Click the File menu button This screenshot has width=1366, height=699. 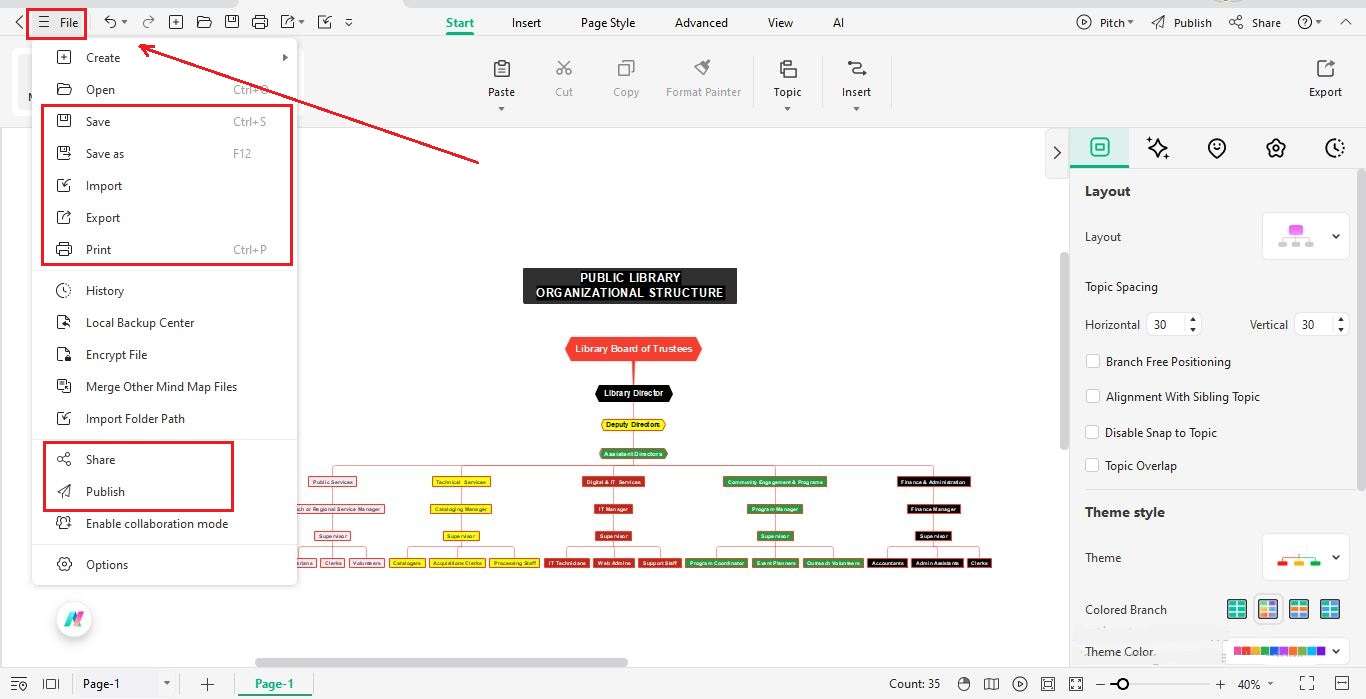coord(57,22)
